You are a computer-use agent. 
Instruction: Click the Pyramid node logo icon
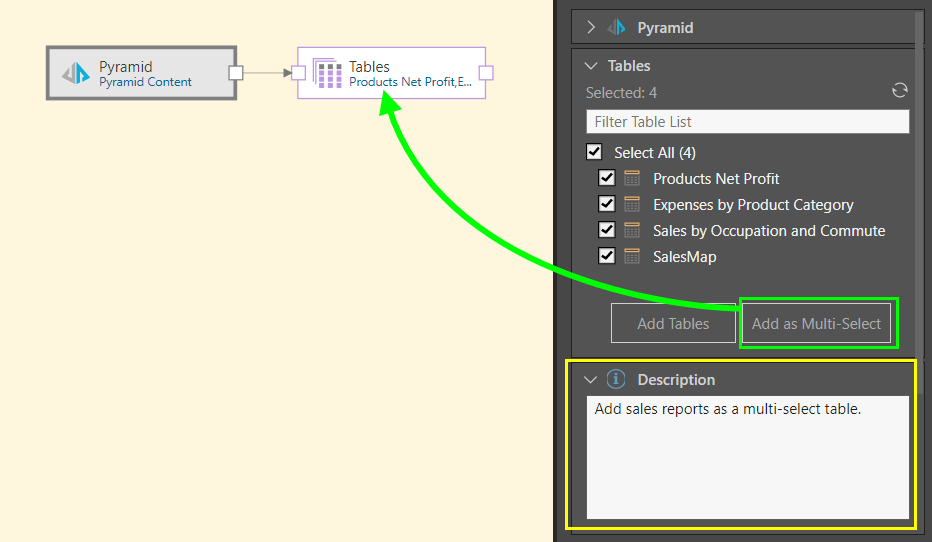76,74
